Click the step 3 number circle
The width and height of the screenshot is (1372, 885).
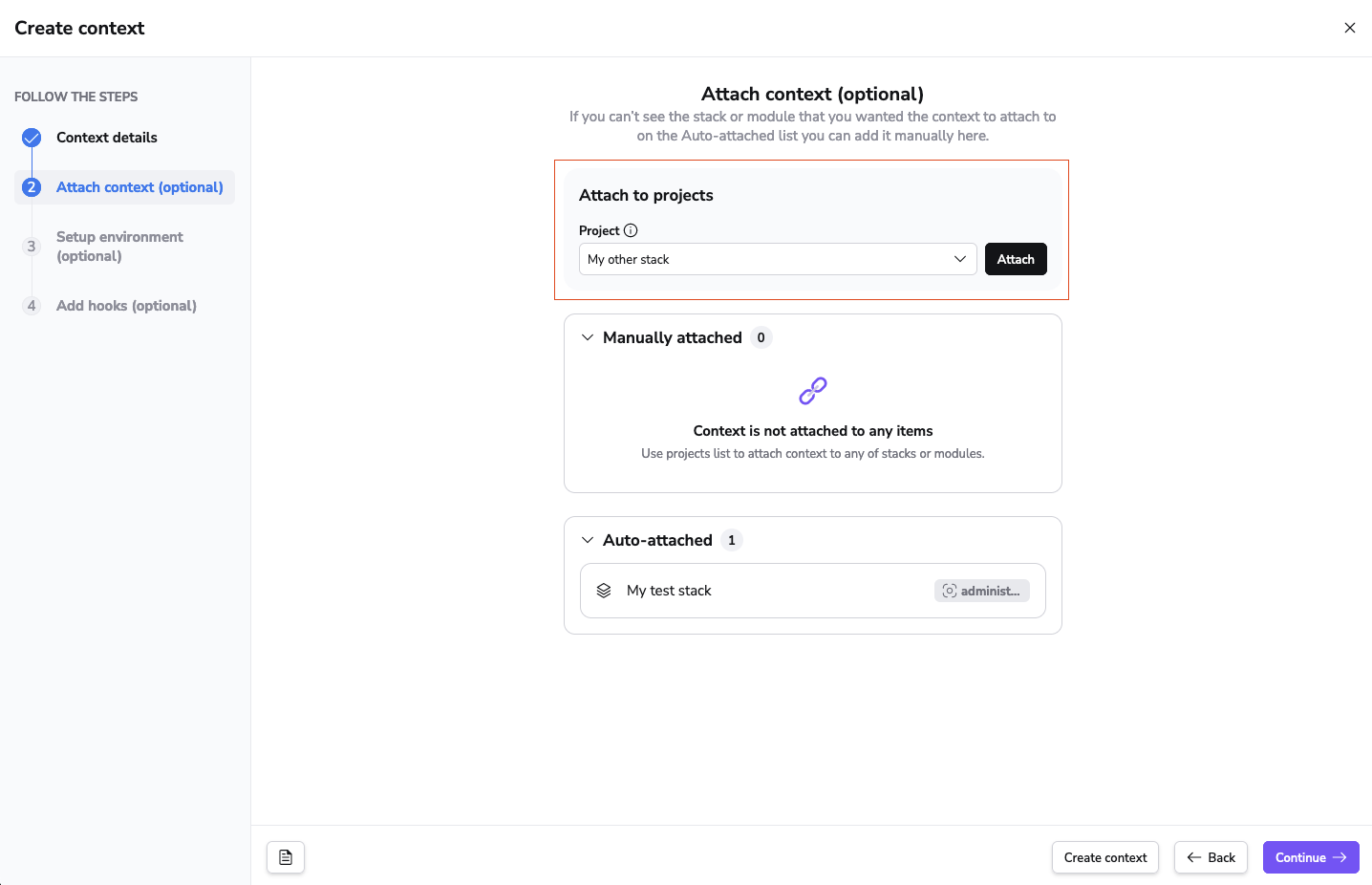[32, 247]
